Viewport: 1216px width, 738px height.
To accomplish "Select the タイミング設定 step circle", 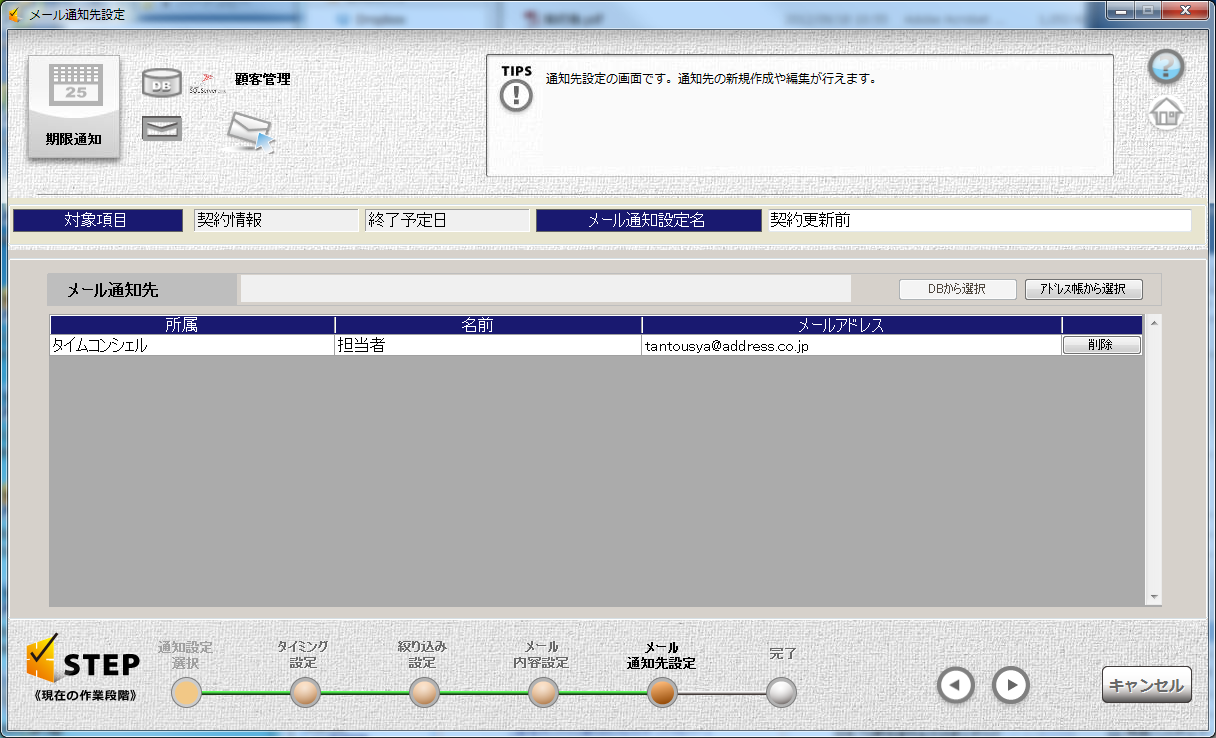I will pyautogui.click(x=305, y=692).
